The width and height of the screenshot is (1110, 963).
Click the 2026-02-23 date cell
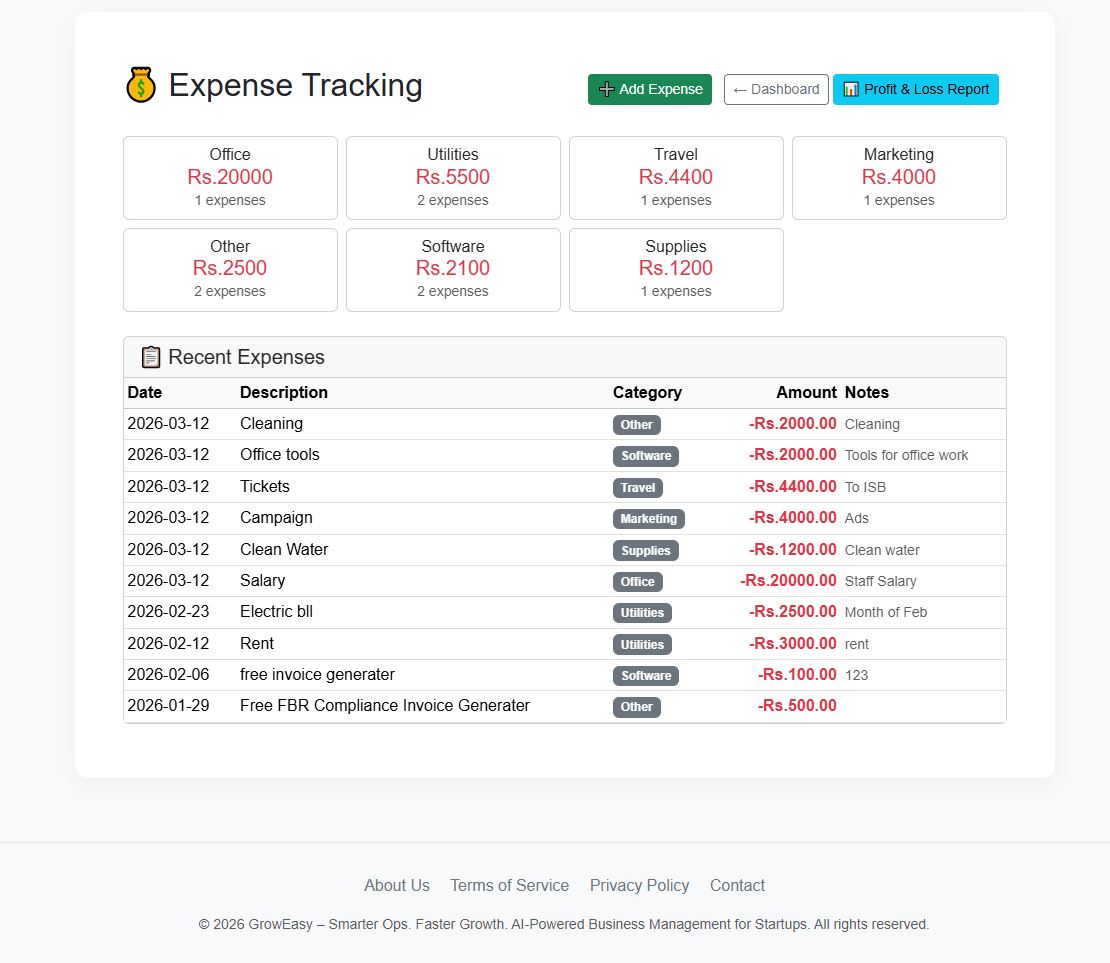click(168, 612)
